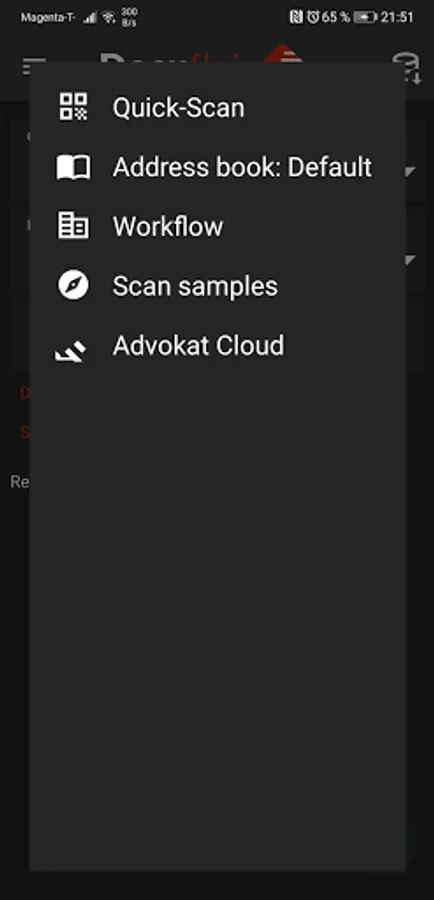Tap the Wi-Fi status icon
The width and height of the screenshot is (434, 900).
(x=108, y=18)
